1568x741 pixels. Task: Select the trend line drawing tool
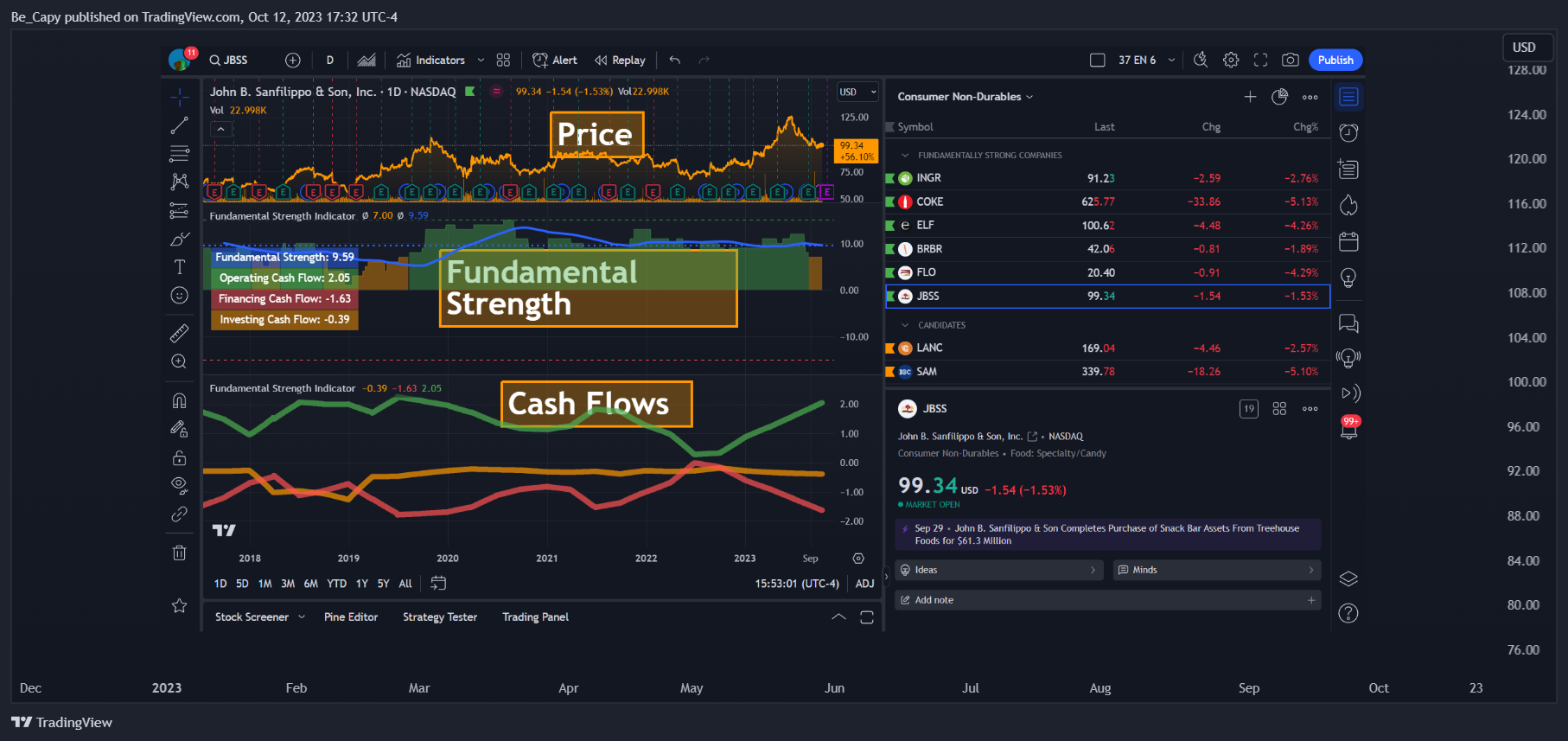point(179,125)
